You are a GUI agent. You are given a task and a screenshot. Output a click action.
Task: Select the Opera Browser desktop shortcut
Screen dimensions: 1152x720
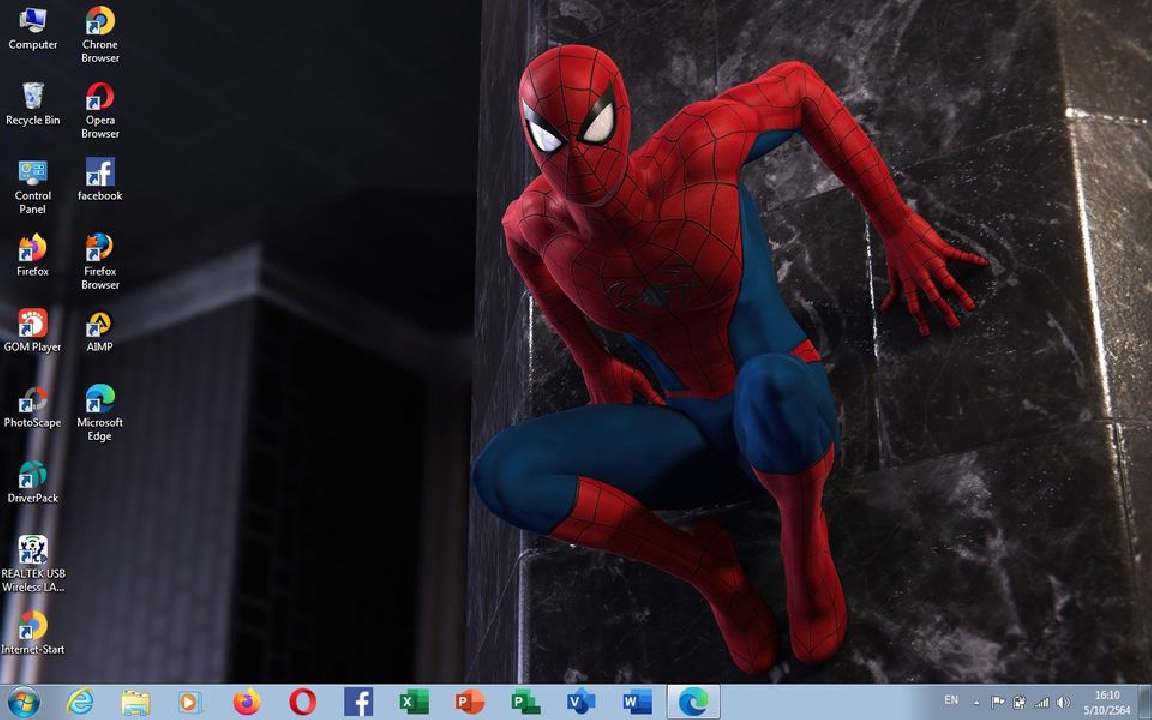(100, 111)
